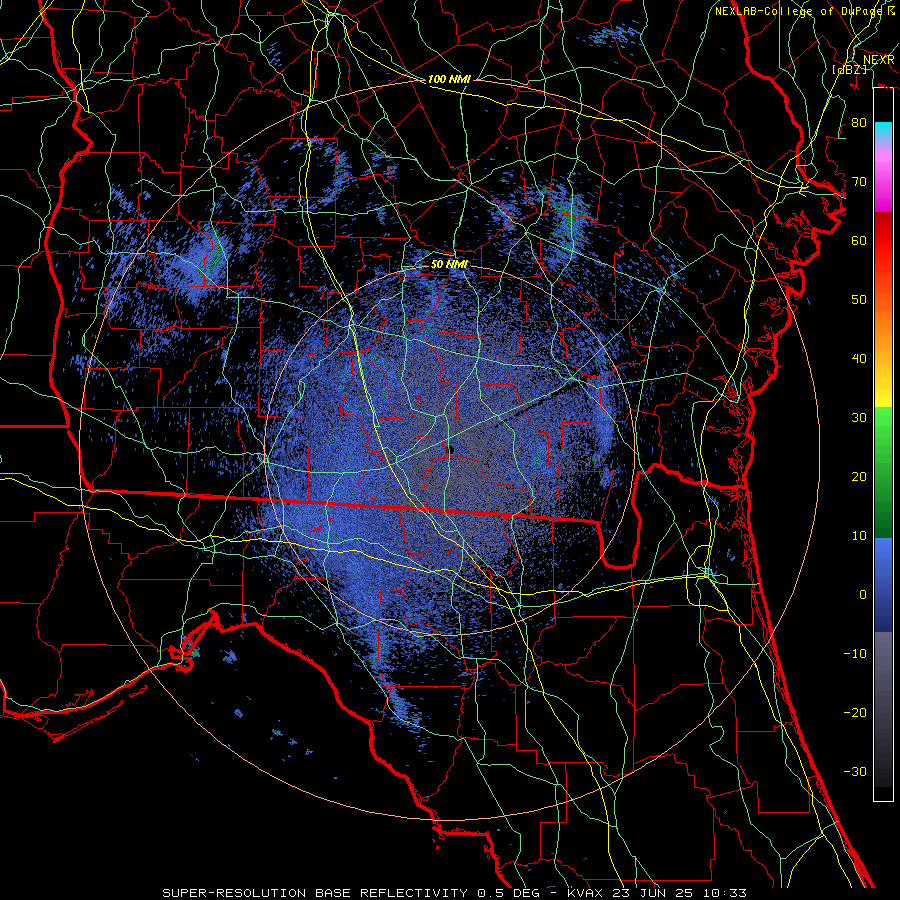The height and width of the screenshot is (900, 900).
Task: Select the 70 value on dBZ scale
Action: click(859, 182)
